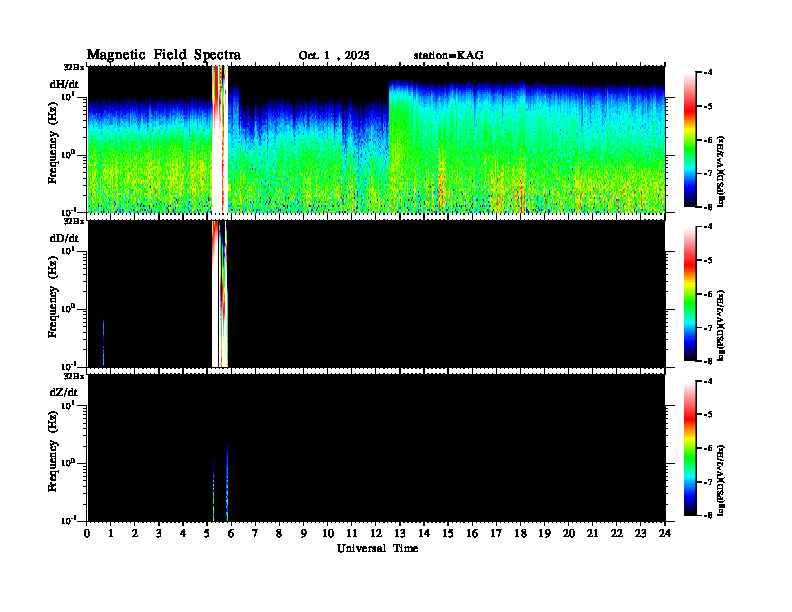This screenshot has width=792, height=612.
Task: Click the -4 label on dH/dt color bar
Action: click(x=709, y=72)
